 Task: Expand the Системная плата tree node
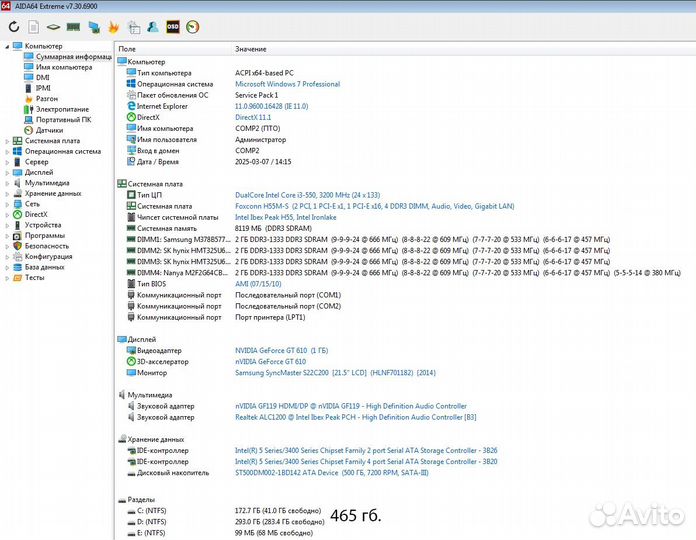click(7, 141)
